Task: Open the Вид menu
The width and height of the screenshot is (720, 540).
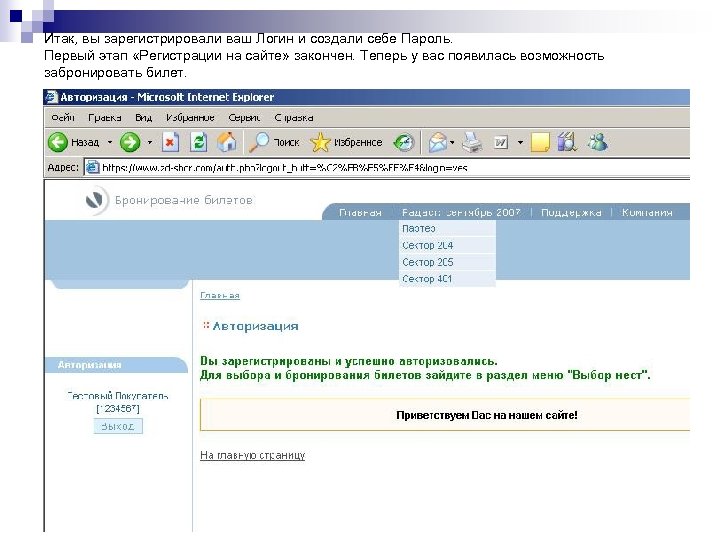Action: [x=144, y=118]
